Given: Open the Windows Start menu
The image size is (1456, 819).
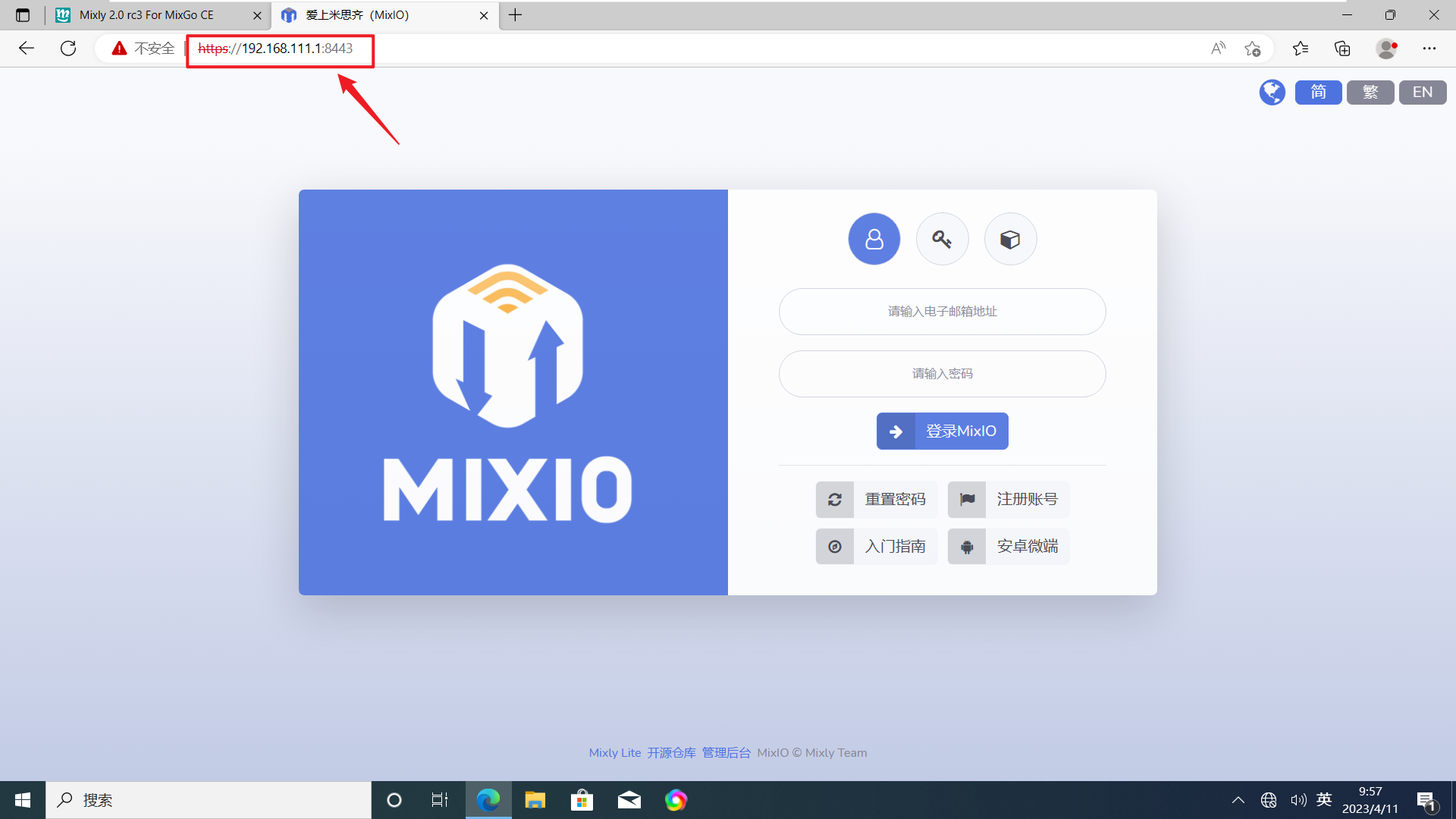Looking at the screenshot, I should coord(23,800).
